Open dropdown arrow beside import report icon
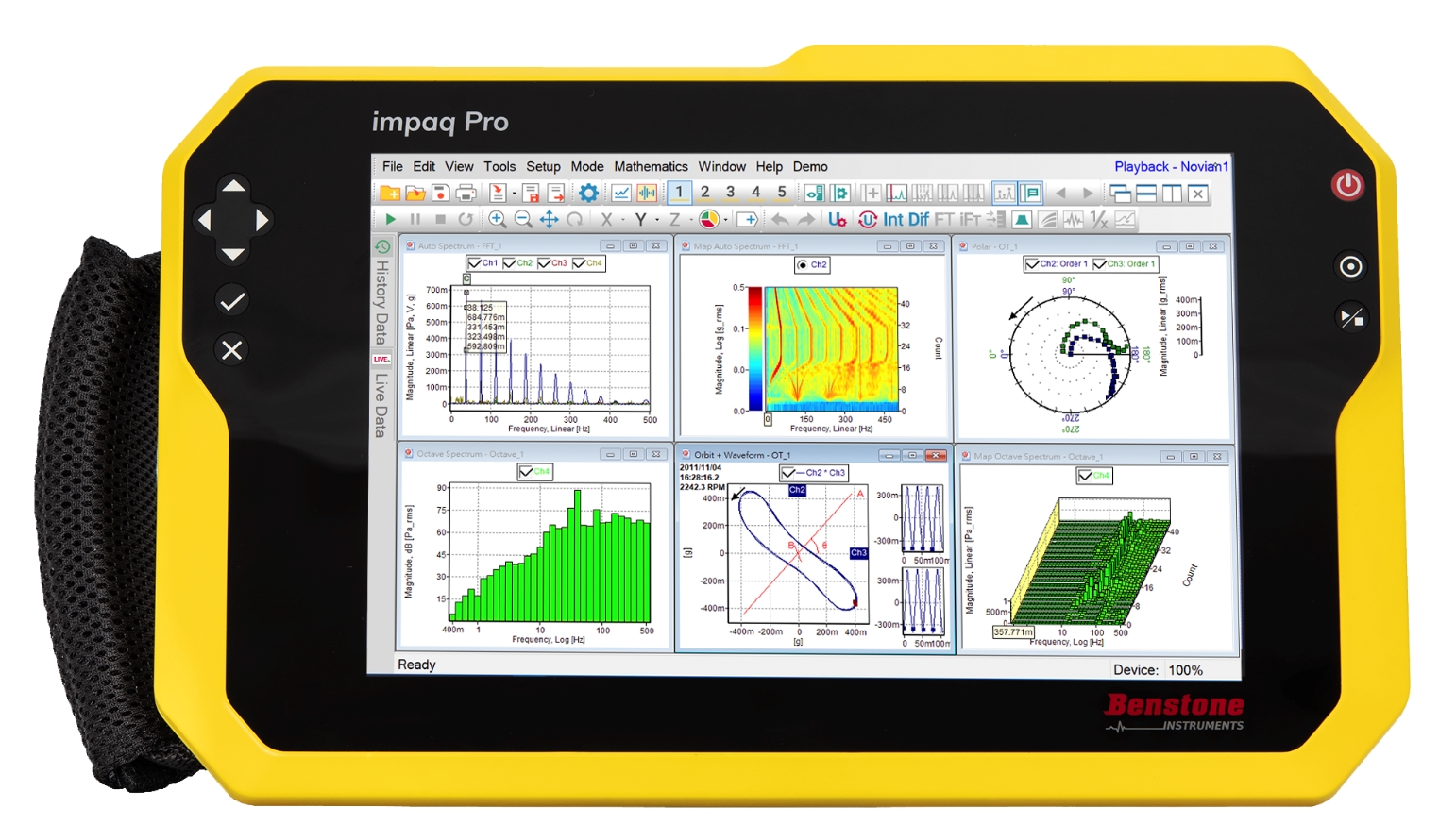1456x825 pixels. click(515, 194)
